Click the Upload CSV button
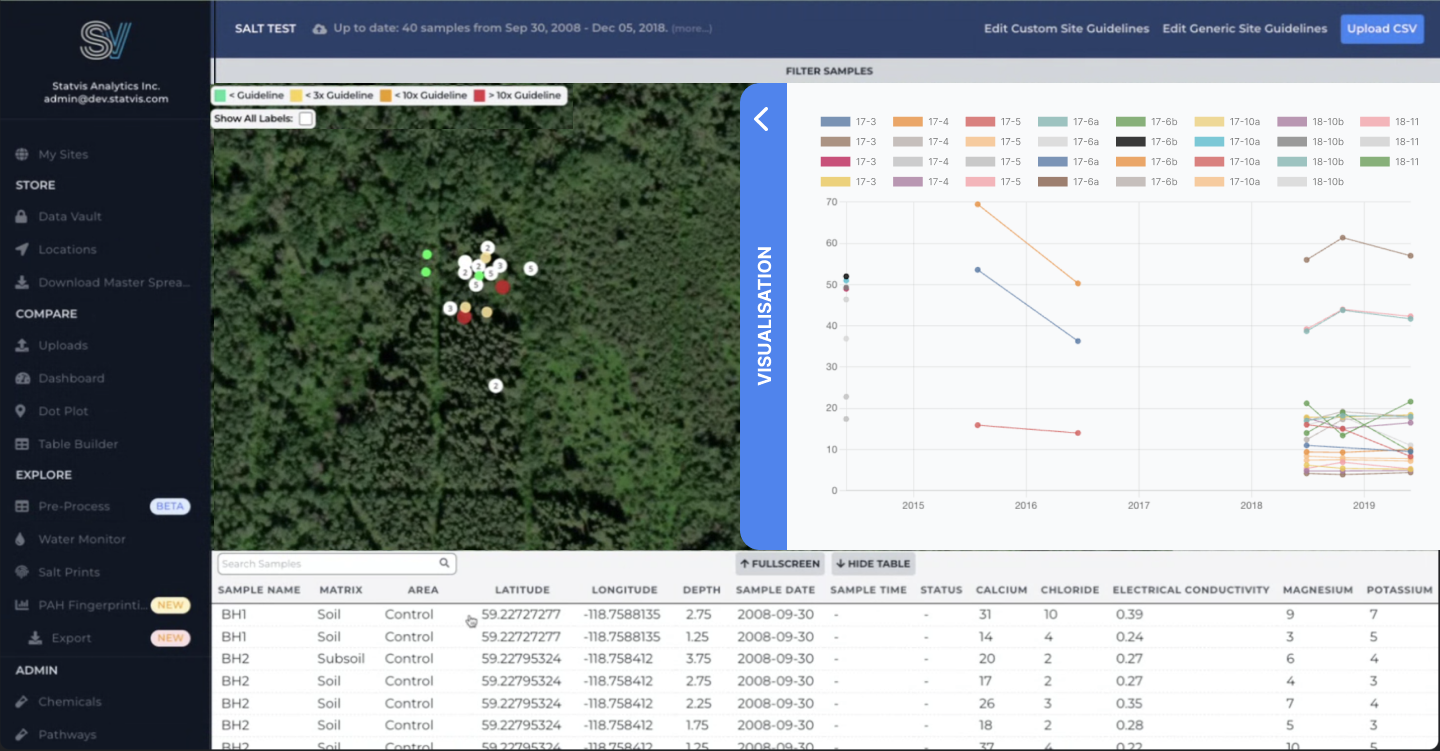 click(x=1382, y=29)
